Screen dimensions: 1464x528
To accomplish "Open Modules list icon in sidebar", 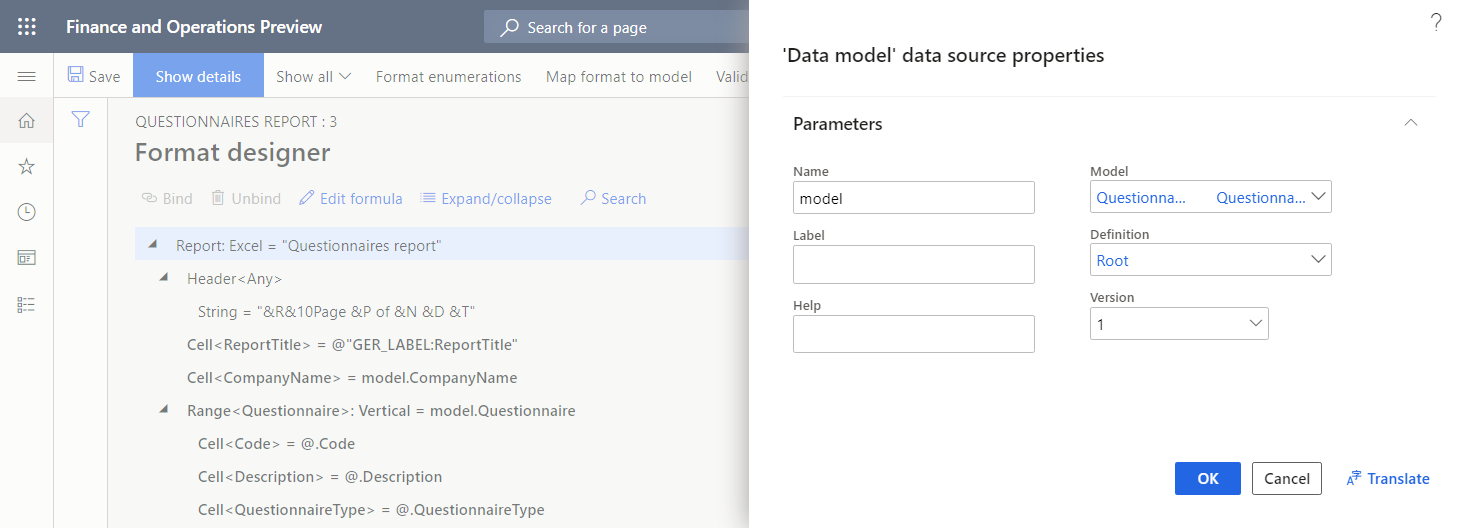I will [x=27, y=304].
